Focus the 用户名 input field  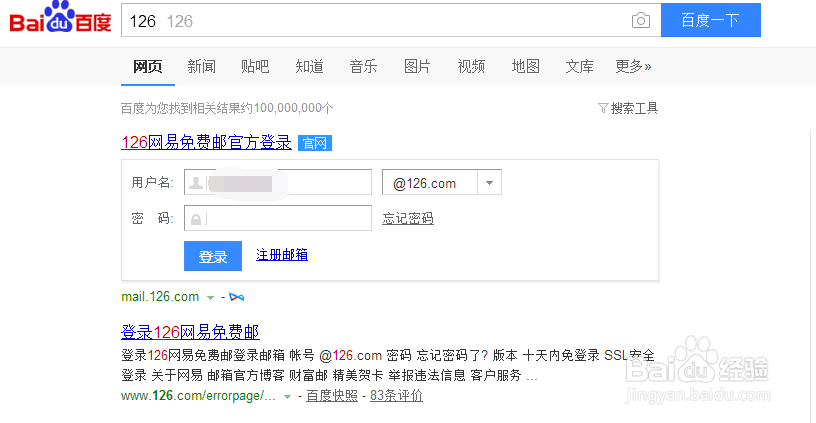point(278,182)
